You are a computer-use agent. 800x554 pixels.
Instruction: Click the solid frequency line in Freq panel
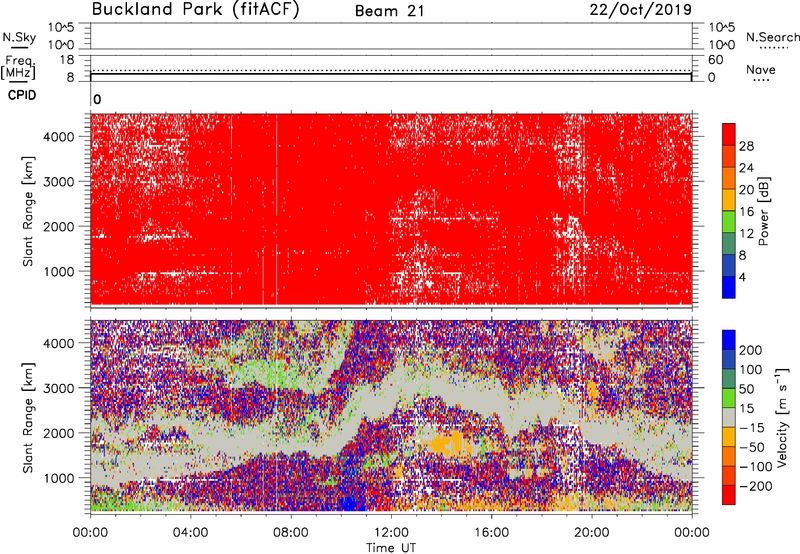point(391,74)
